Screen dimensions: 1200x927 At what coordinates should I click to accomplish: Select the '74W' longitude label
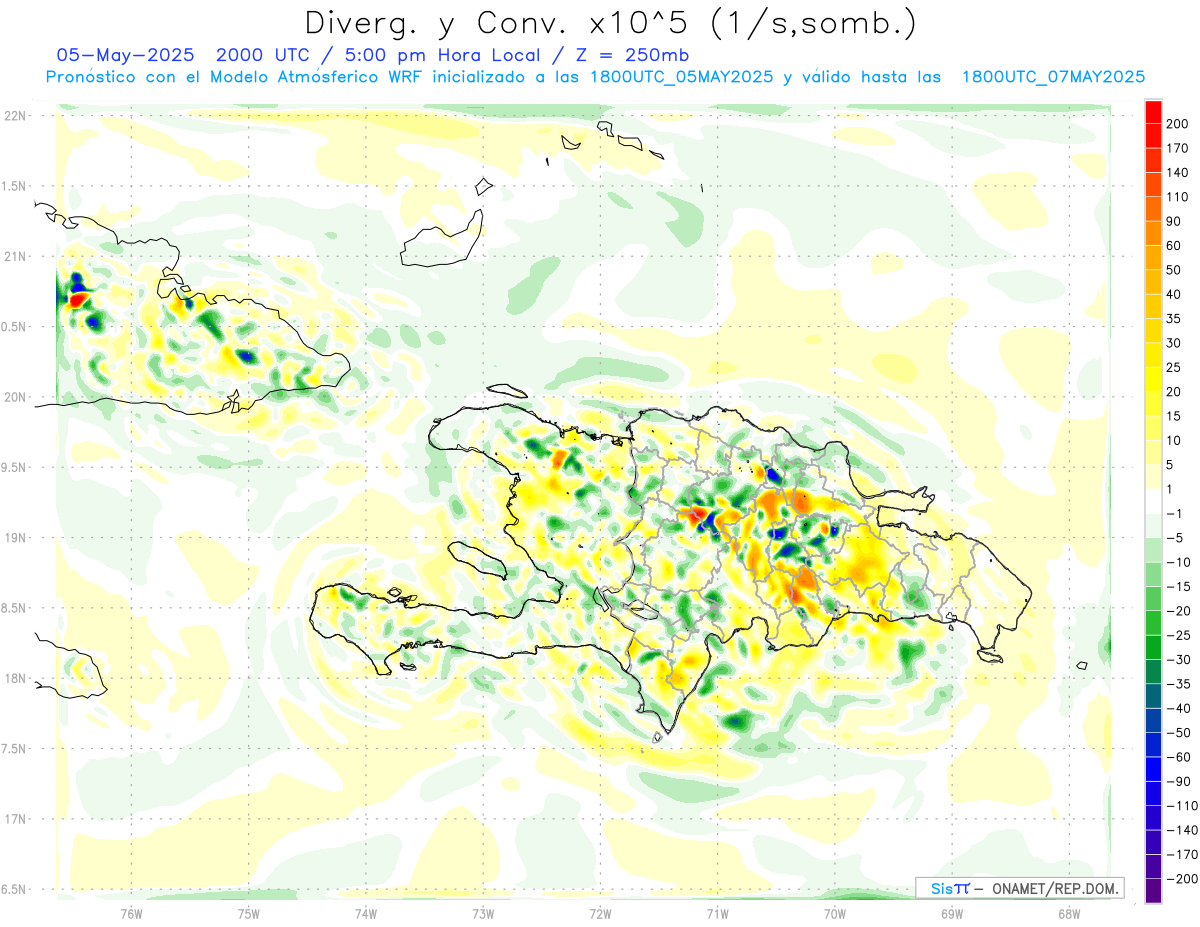coord(365,912)
